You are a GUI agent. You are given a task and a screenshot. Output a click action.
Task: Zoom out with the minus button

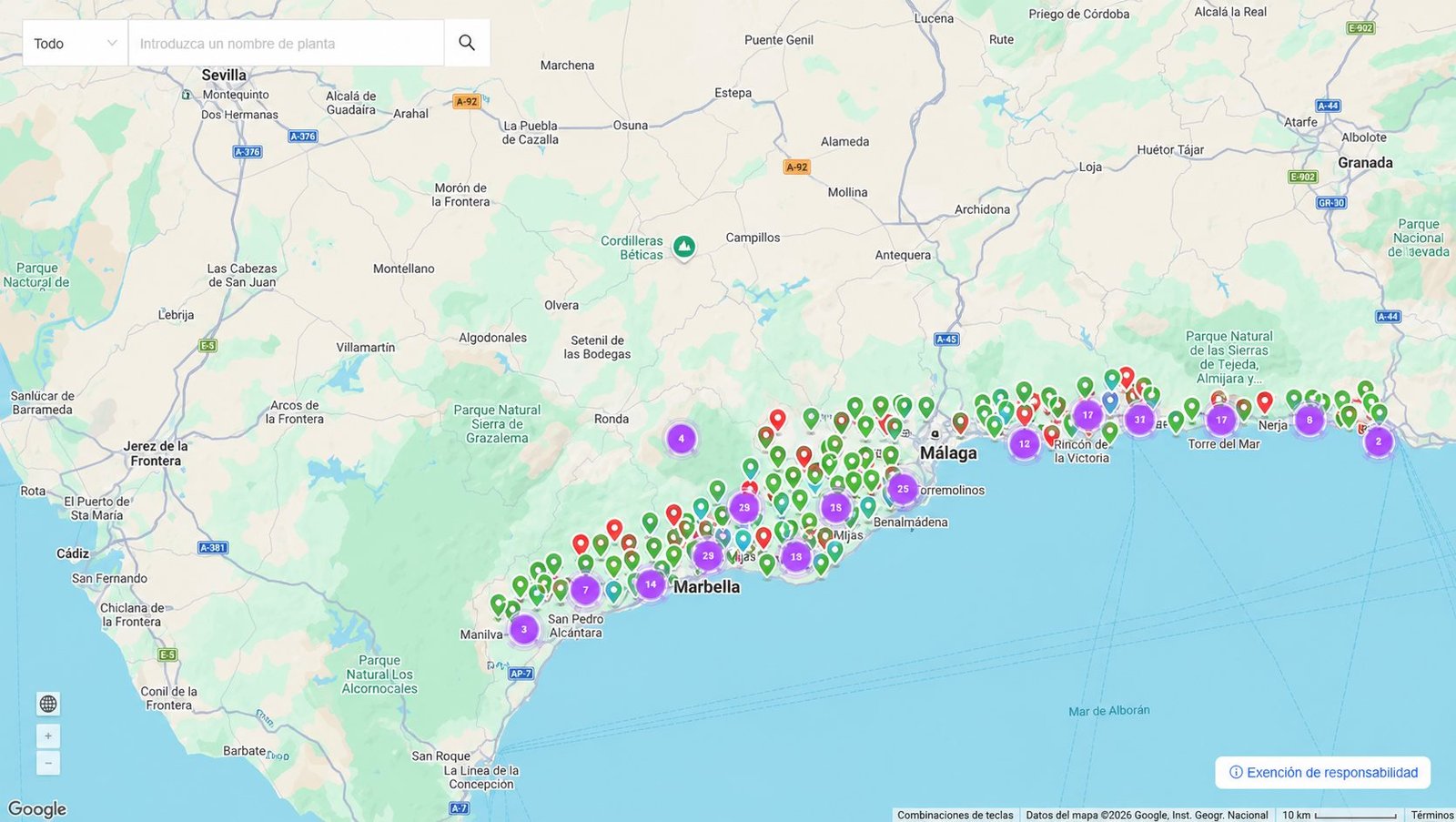point(48,763)
